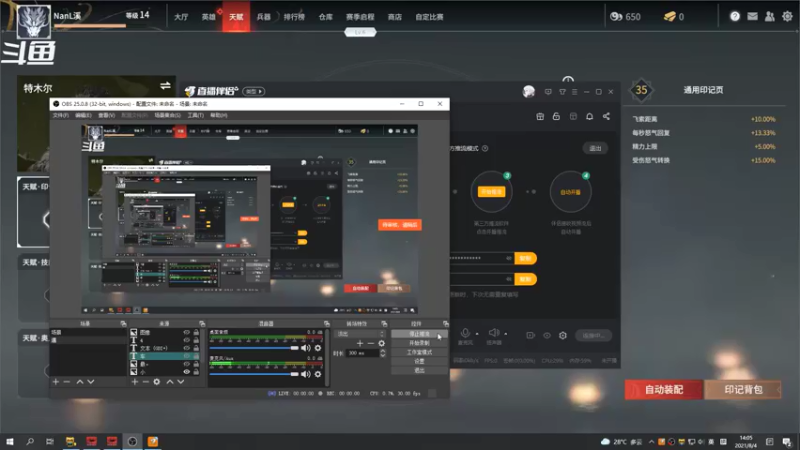Screen dimensions: 800x450
Task: Open the 工具(T) menu in OBS
Action: click(195, 115)
